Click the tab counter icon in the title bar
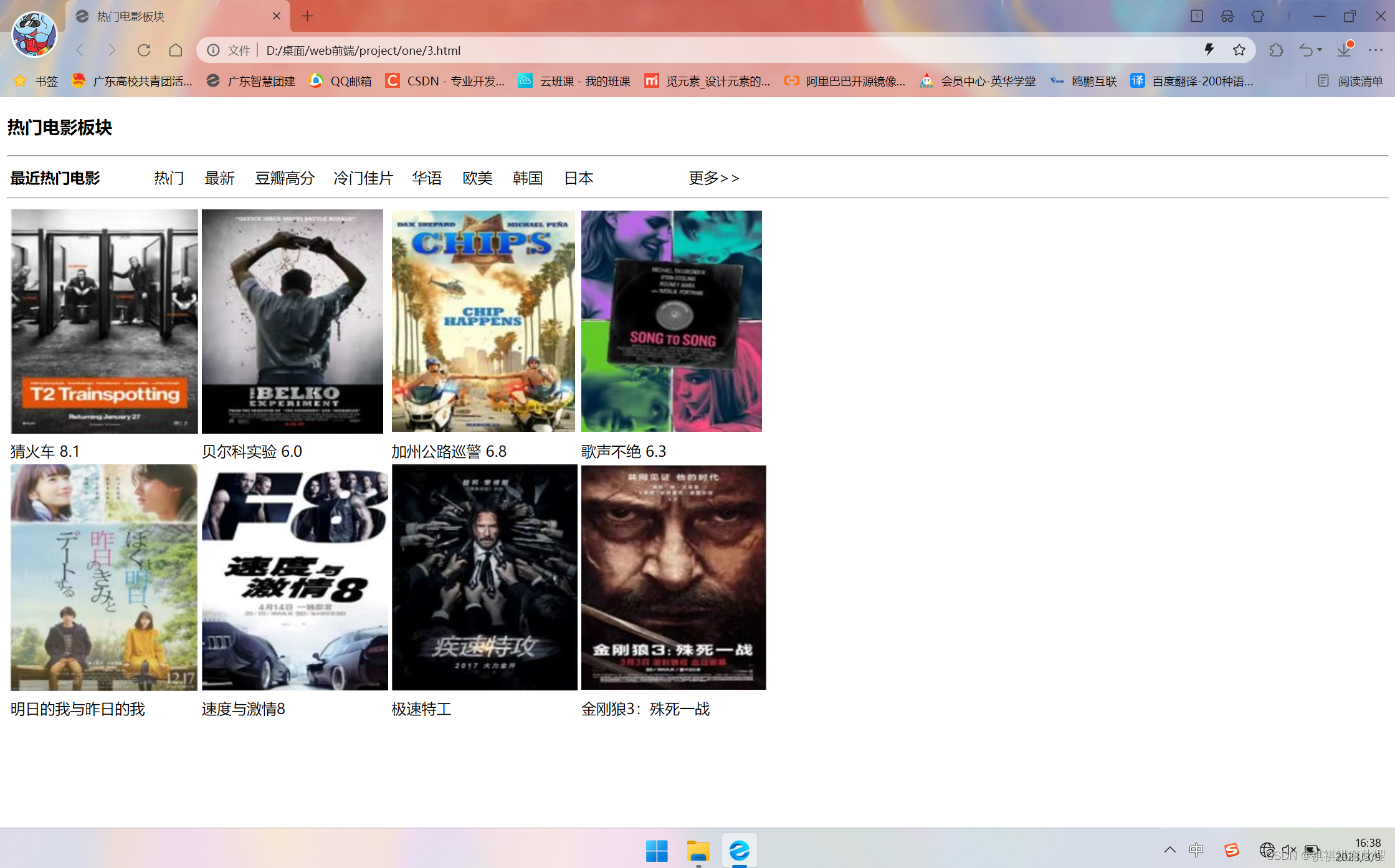The image size is (1395, 868). tap(1196, 16)
